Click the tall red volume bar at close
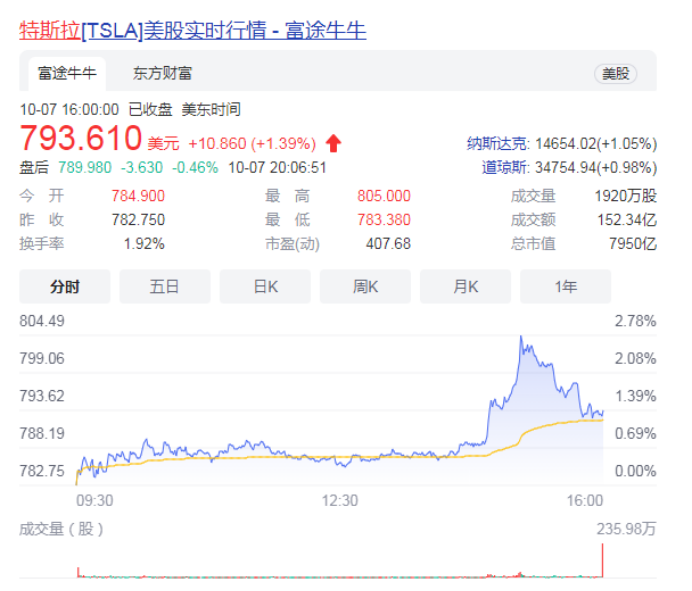Viewport: 692px width, 591px height. point(603,561)
